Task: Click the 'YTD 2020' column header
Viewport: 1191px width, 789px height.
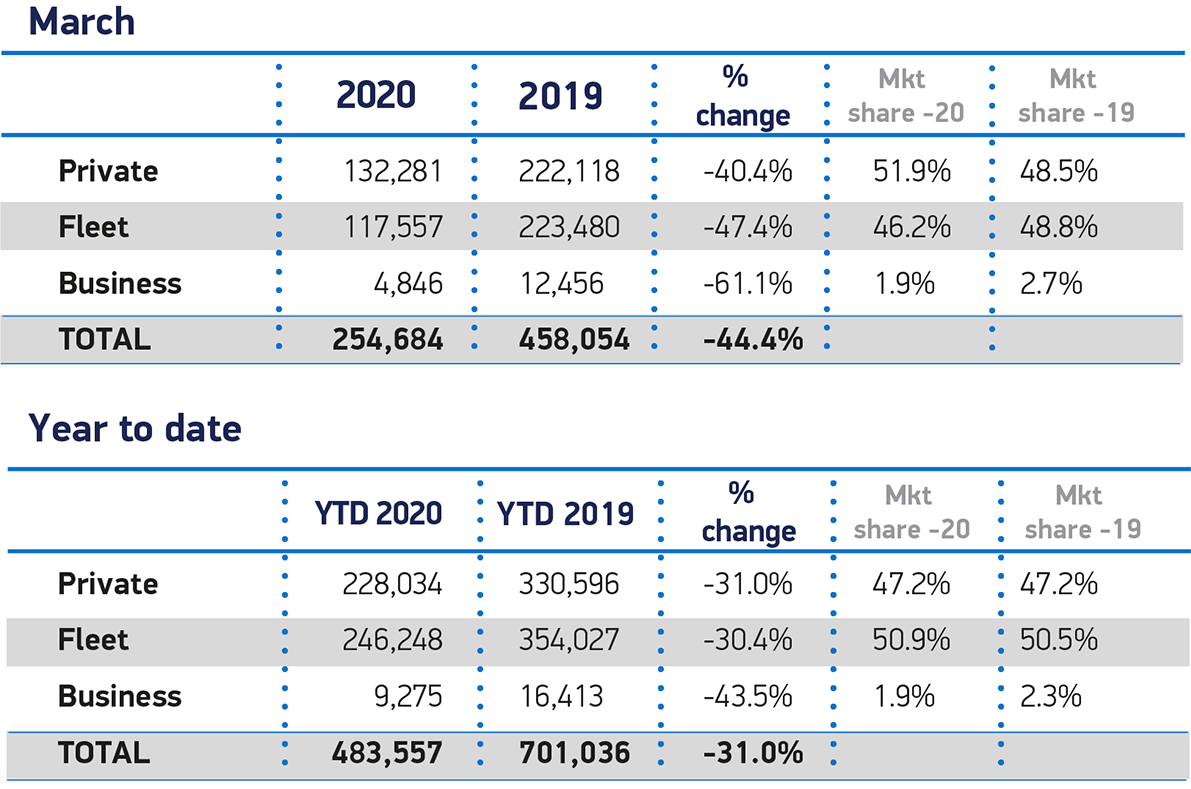Action: coord(378,513)
